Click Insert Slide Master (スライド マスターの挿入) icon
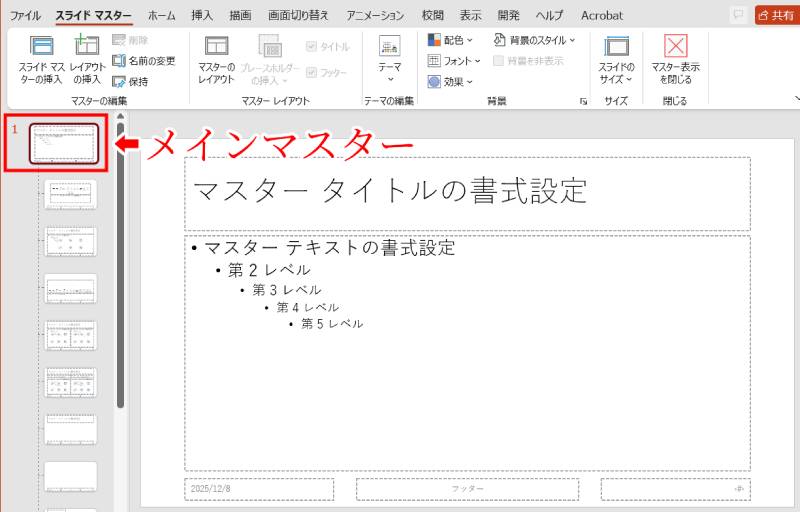This screenshot has width=800, height=512. click(41, 46)
